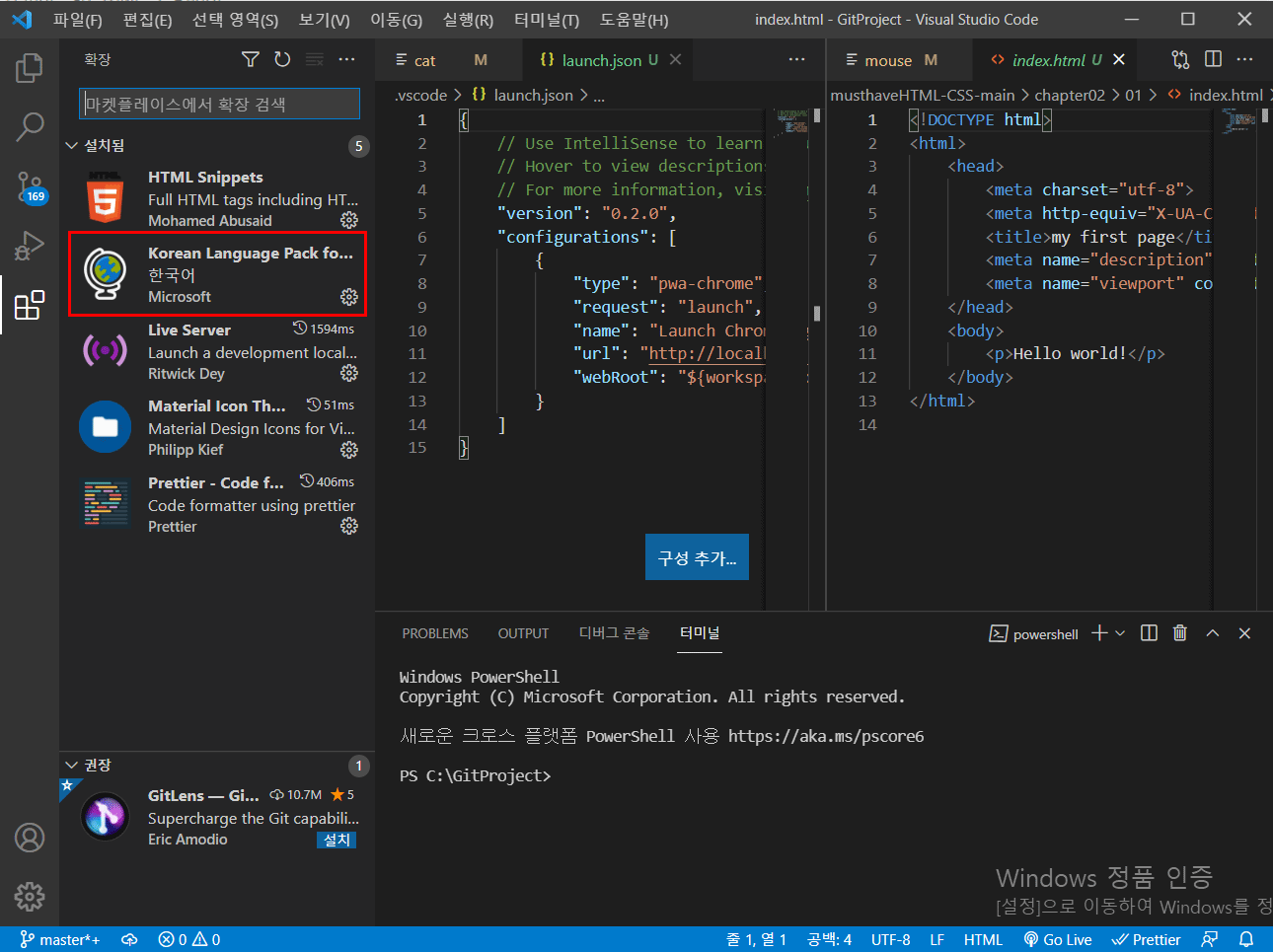The image size is (1273, 952).
Task: Manage Prettier extension gear icon
Action: 349,526
